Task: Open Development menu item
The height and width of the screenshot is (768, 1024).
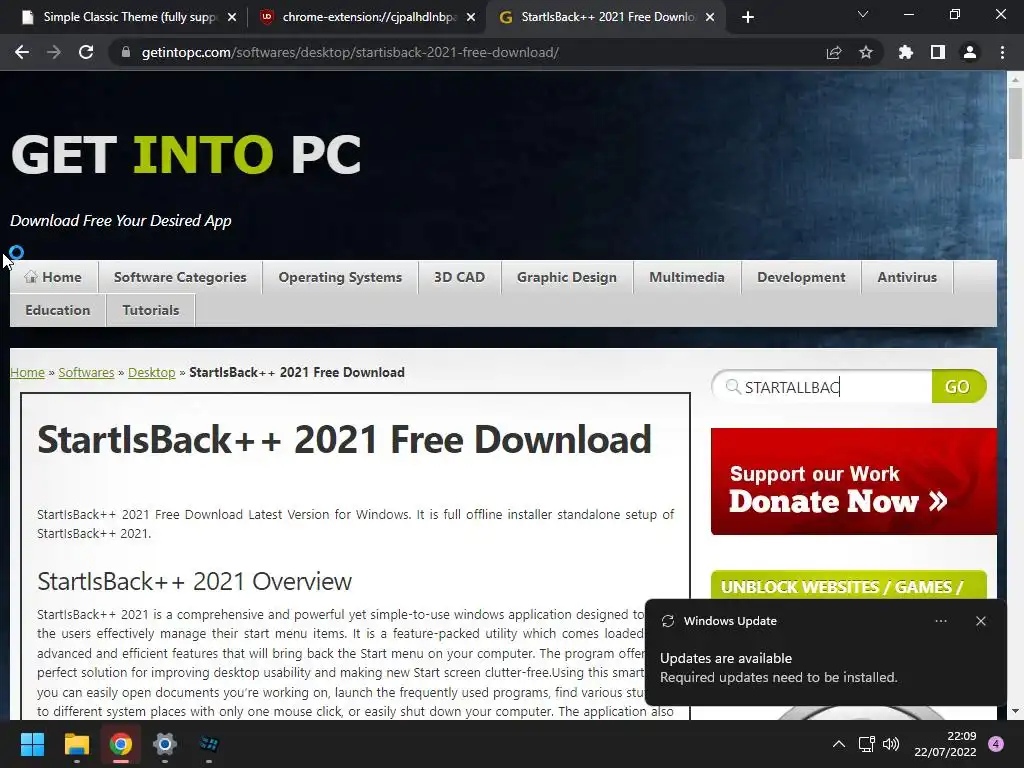Action: pyautogui.click(x=801, y=277)
